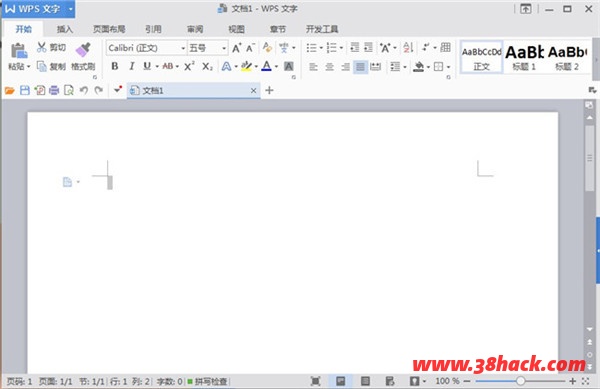600x389 pixels.
Task: Apply superscript X² formatting
Action: (x=189, y=67)
